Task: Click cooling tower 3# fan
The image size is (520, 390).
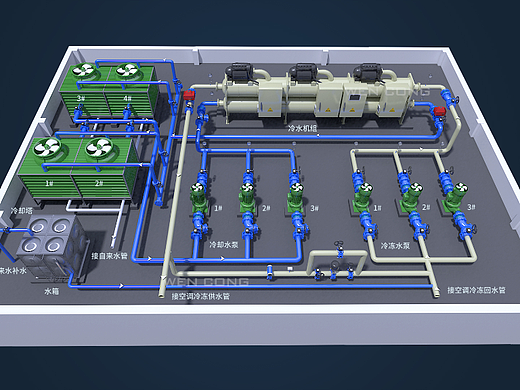Action: (83, 71)
